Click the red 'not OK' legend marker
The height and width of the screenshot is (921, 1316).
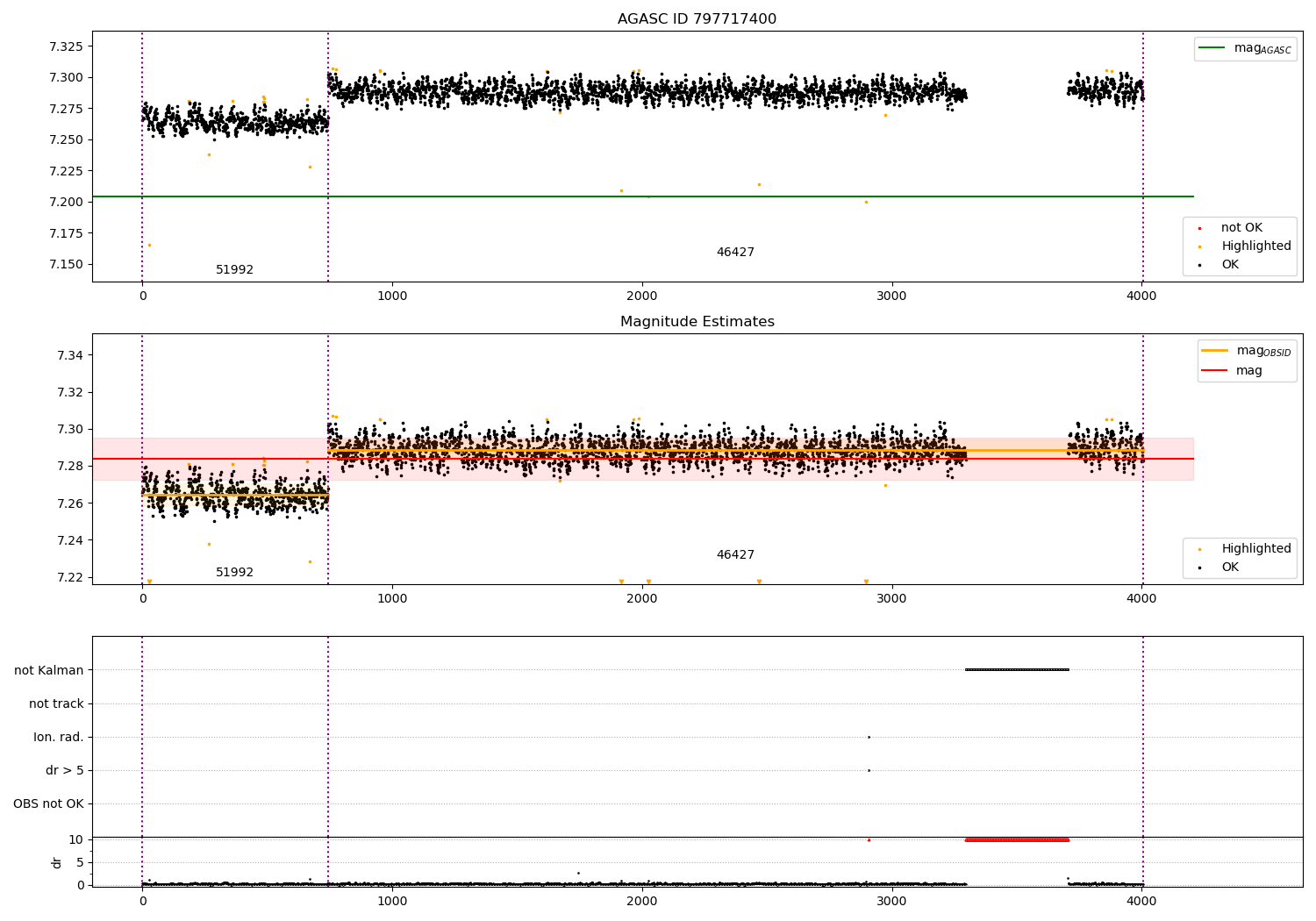[1199, 228]
